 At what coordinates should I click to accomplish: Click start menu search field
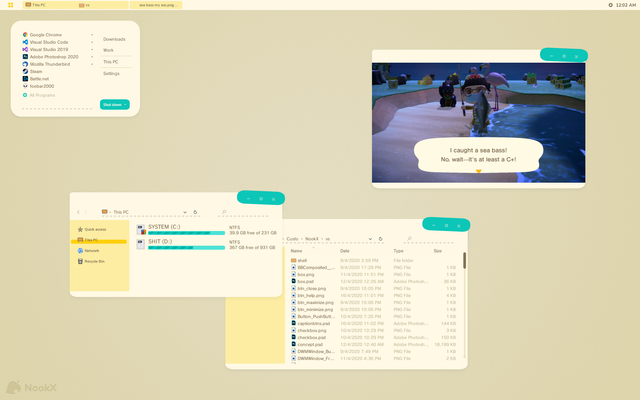tap(57, 106)
